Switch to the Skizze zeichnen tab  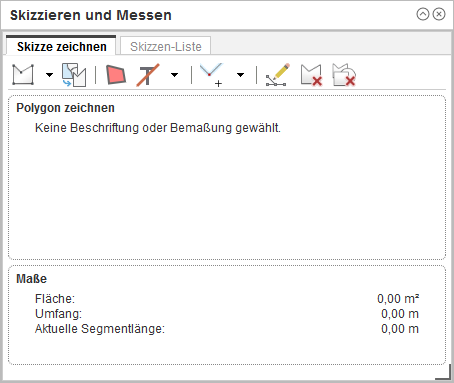[61, 46]
